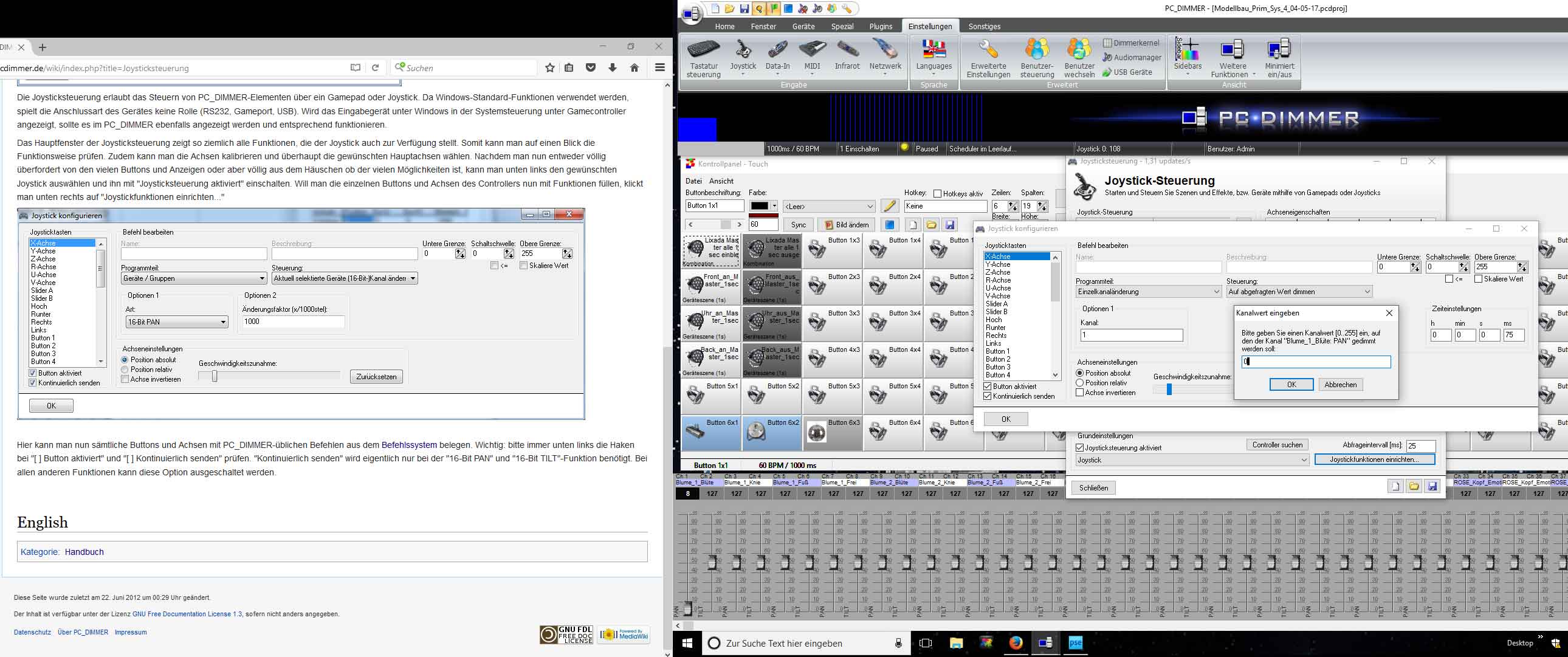Adjust the Geschwindigkeitszunahme slider in right dialog

click(x=1169, y=390)
